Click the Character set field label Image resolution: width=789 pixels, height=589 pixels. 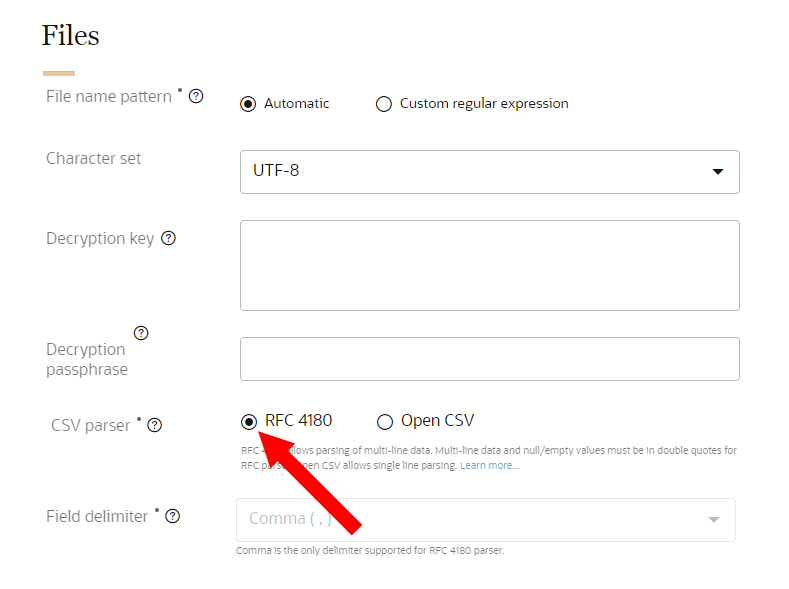[x=94, y=158]
